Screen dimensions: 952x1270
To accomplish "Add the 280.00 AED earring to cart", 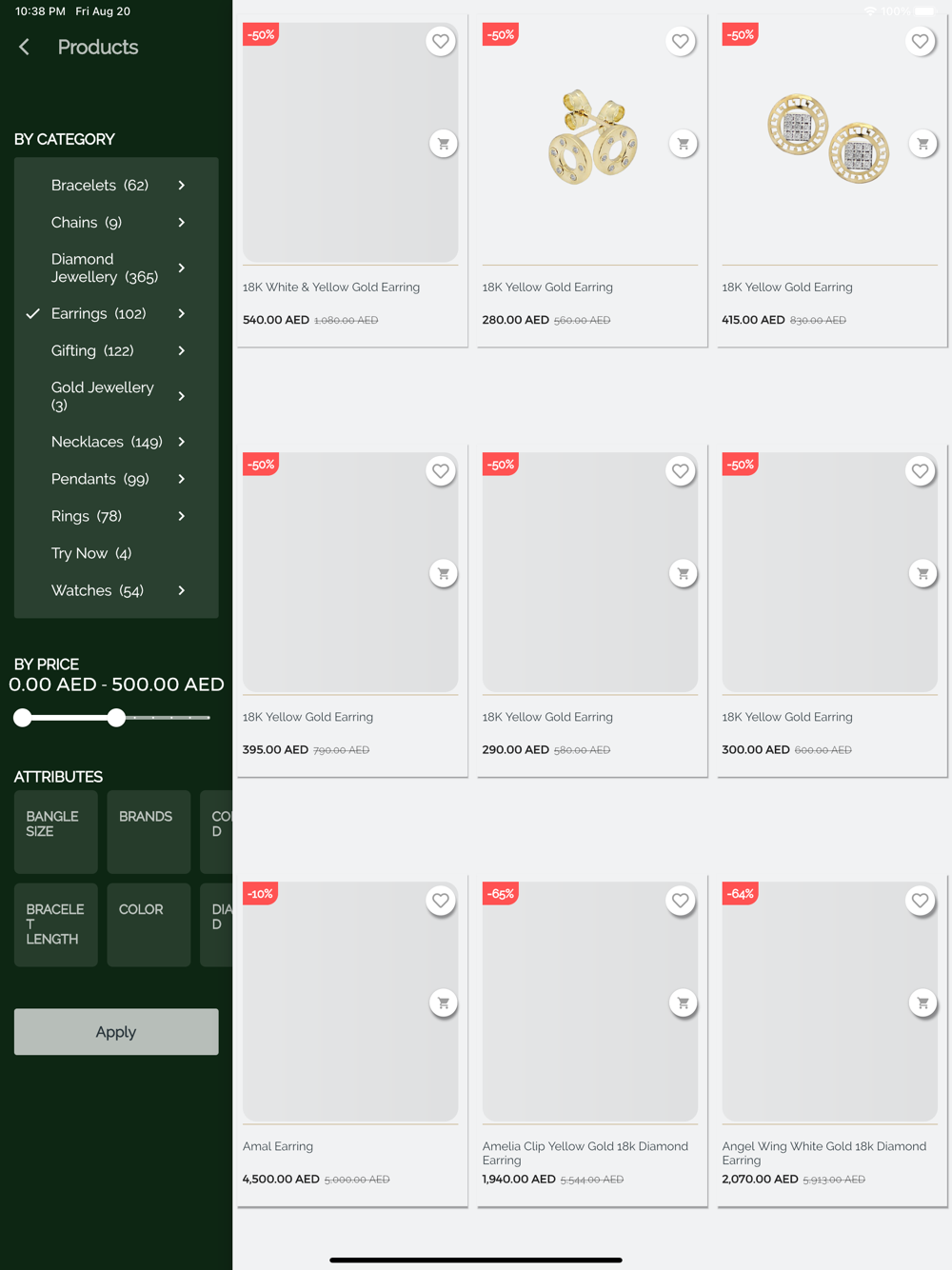I will [x=684, y=144].
